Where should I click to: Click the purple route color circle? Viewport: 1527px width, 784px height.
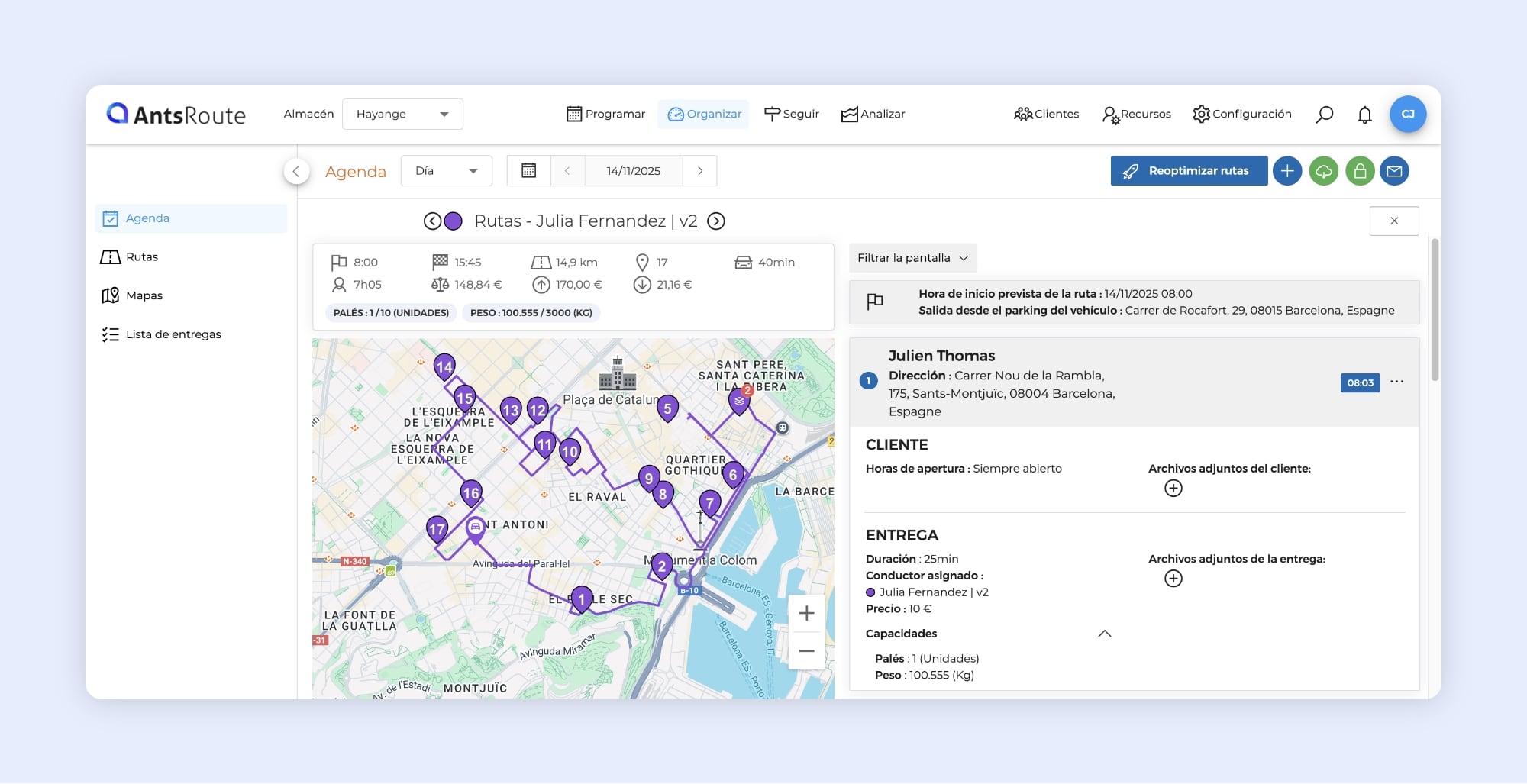[x=454, y=221]
